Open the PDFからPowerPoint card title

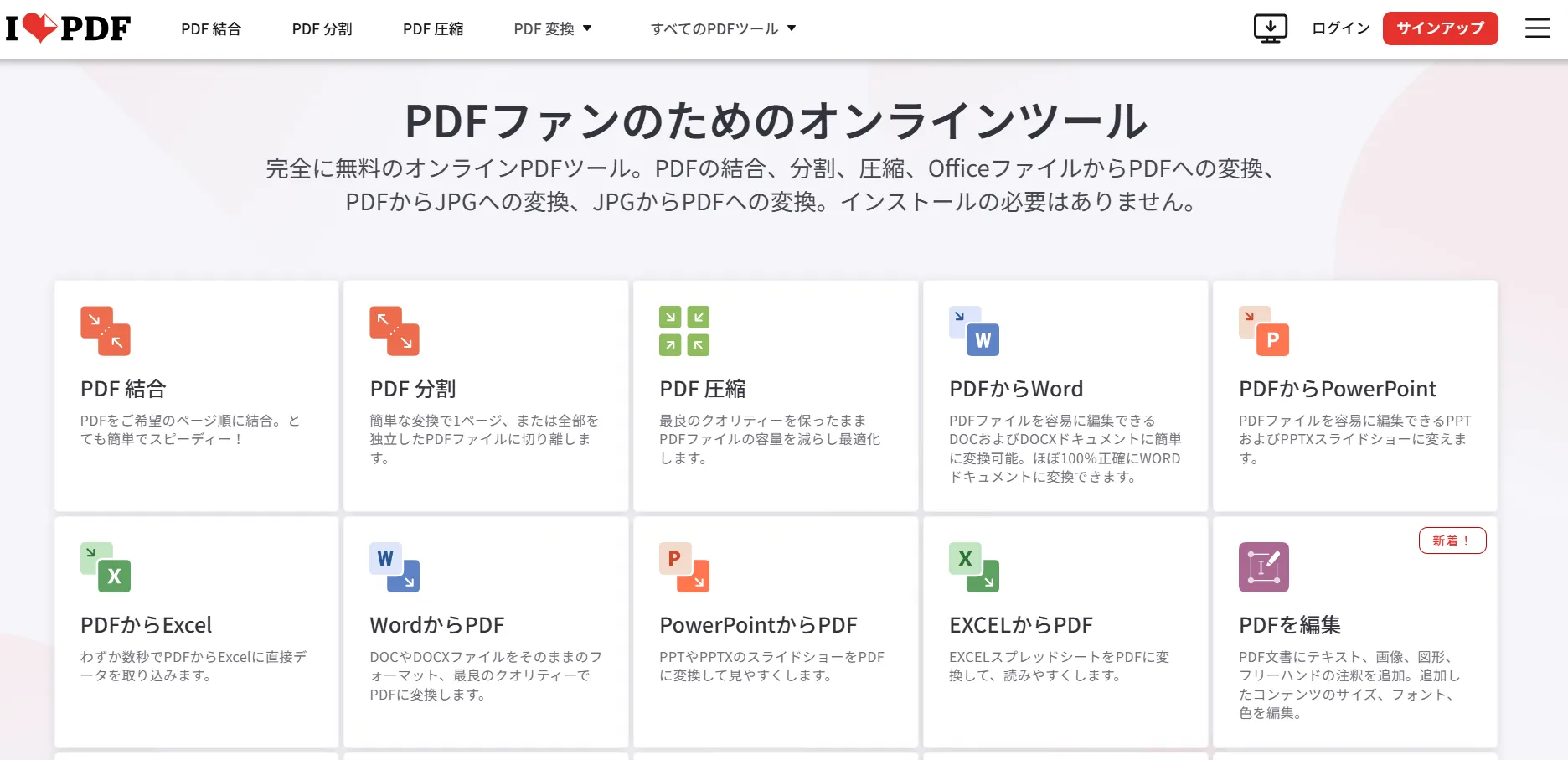point(1338,389)
